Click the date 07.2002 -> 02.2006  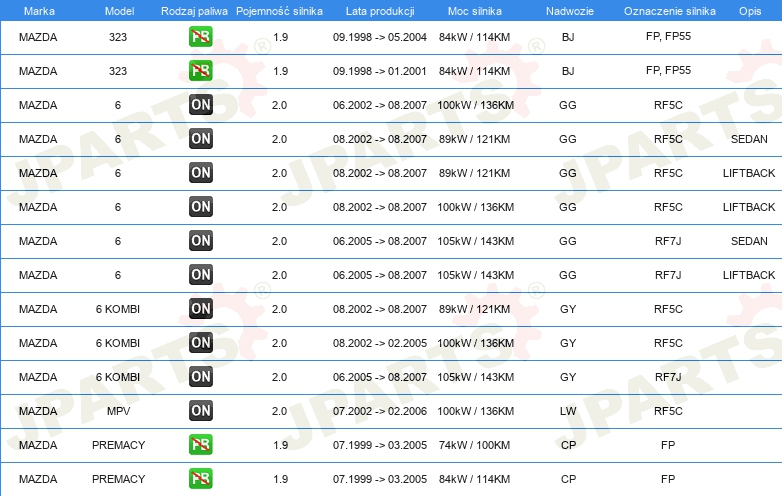[x=380, y=411]
